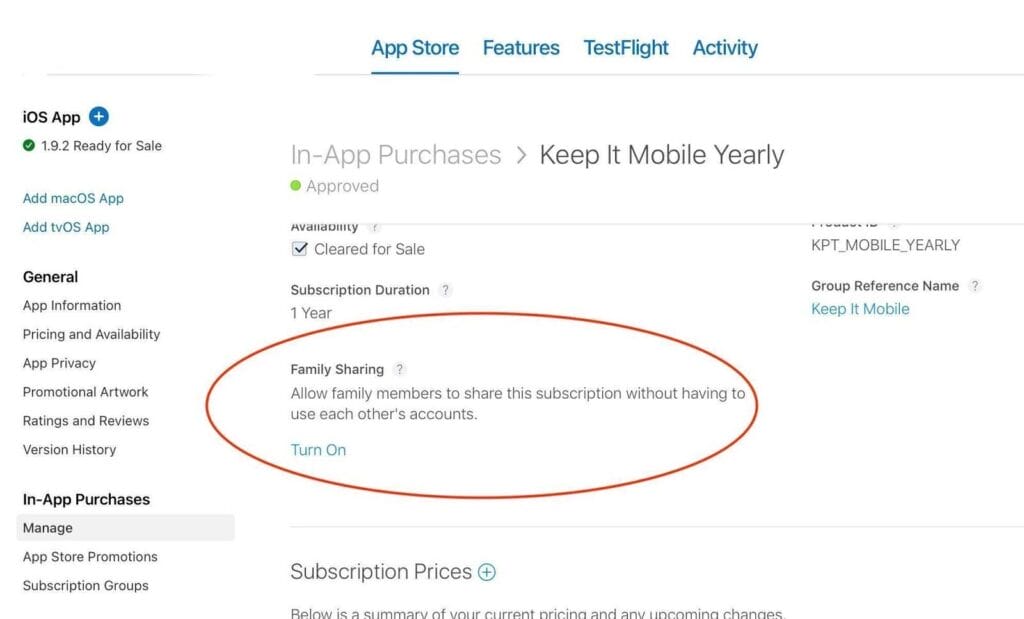Select the App Store tab
The width and height of the screenshot is (1024, 619).
tap(415, 48)
